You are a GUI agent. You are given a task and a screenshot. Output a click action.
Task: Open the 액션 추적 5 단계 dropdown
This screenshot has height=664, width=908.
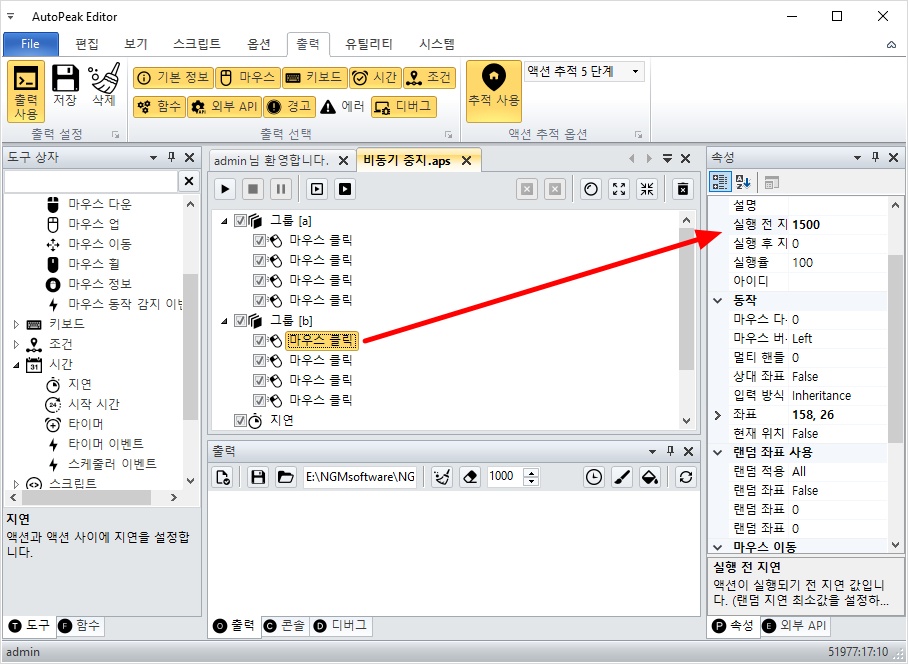(x=636, y=72)
